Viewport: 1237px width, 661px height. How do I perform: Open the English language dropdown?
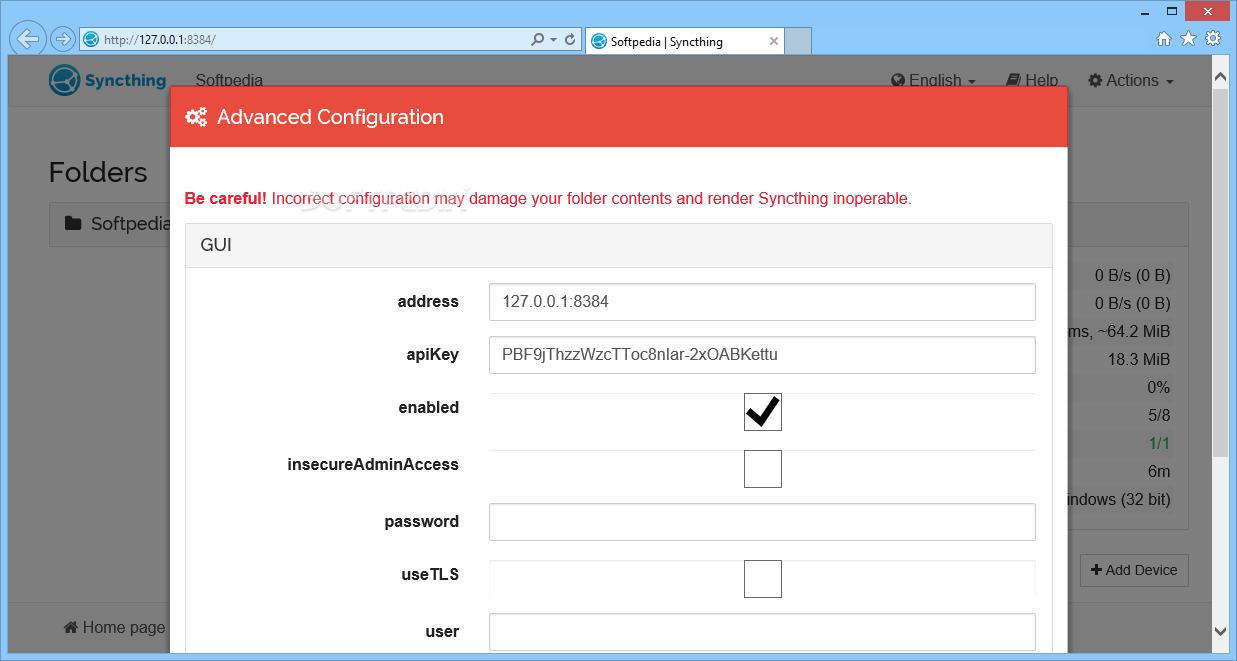934,80
